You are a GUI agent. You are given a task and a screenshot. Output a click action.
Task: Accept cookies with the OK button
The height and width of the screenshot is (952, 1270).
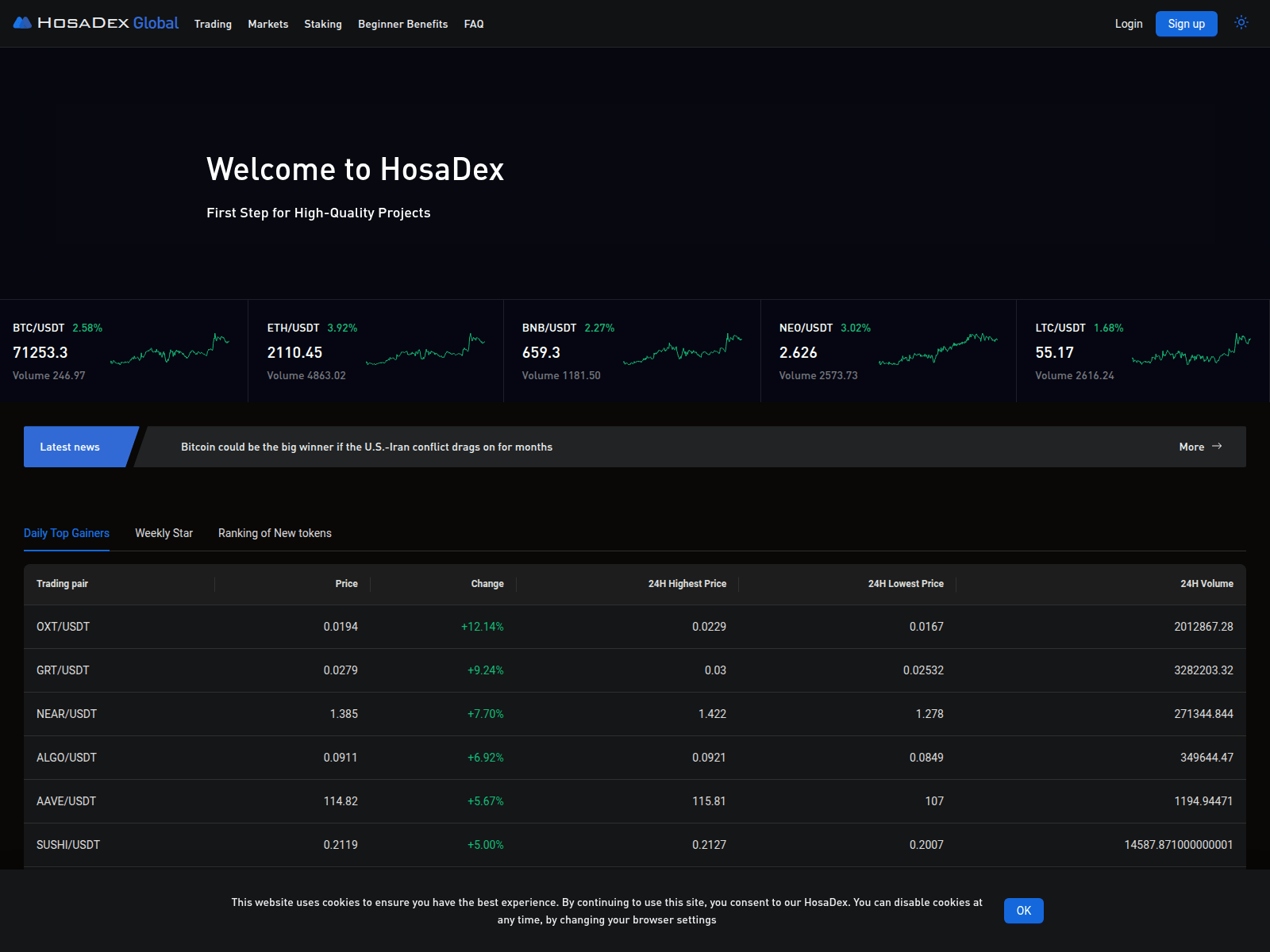point(1024,911)
